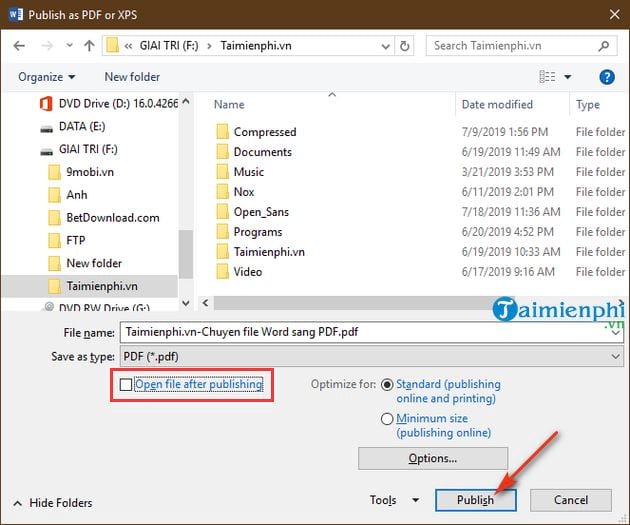This screenshot has width=630, height=525.
Task: Click the breadcrumb chevron after GIAI TRI
Action: tap(209, 46)
